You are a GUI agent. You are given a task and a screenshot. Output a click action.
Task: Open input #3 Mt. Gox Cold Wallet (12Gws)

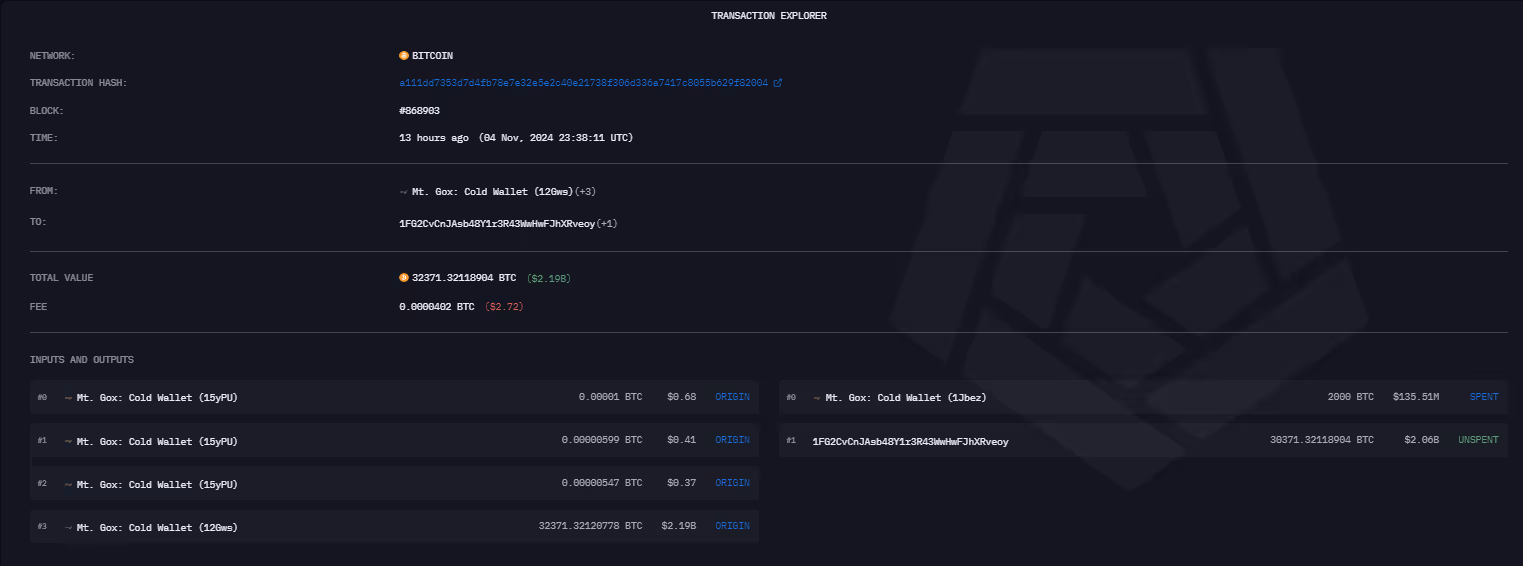(156, 527)
